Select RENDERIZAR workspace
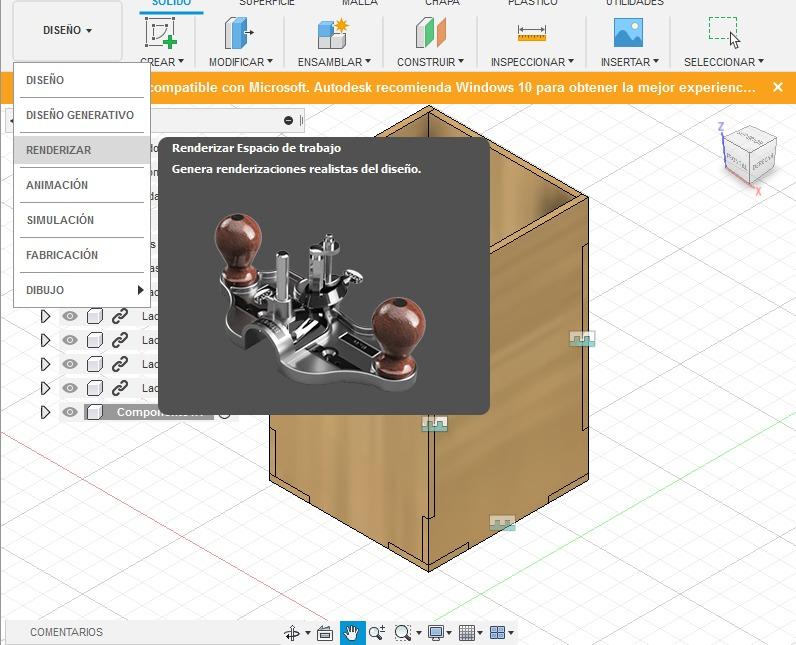 tap(82, 150)
